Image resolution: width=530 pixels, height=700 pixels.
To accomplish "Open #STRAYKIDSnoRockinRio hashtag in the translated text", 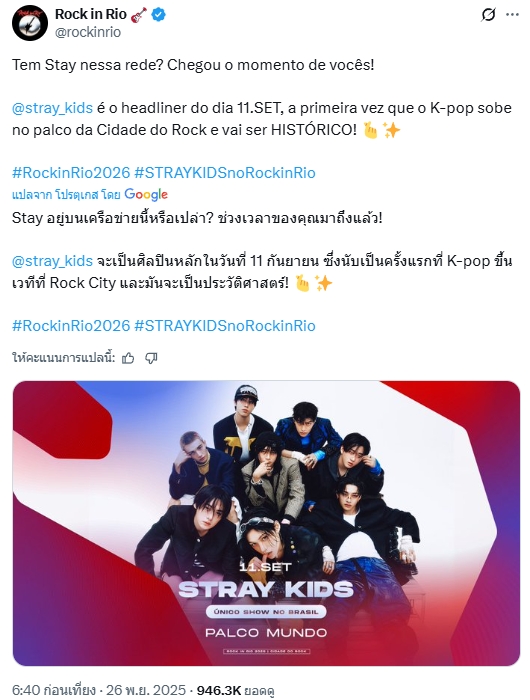I will point(225,326).
